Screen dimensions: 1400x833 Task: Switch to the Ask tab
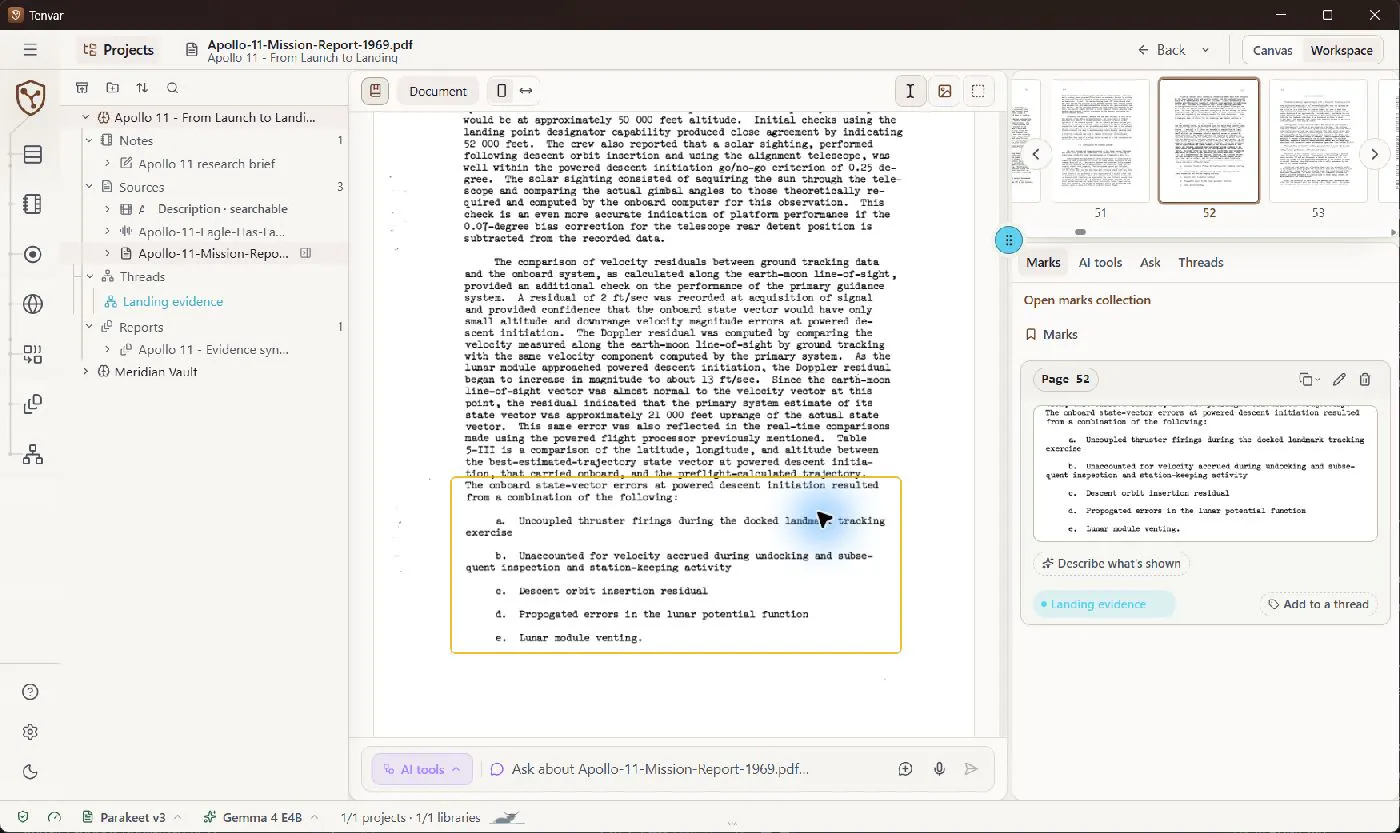(x=1150, y=262)
